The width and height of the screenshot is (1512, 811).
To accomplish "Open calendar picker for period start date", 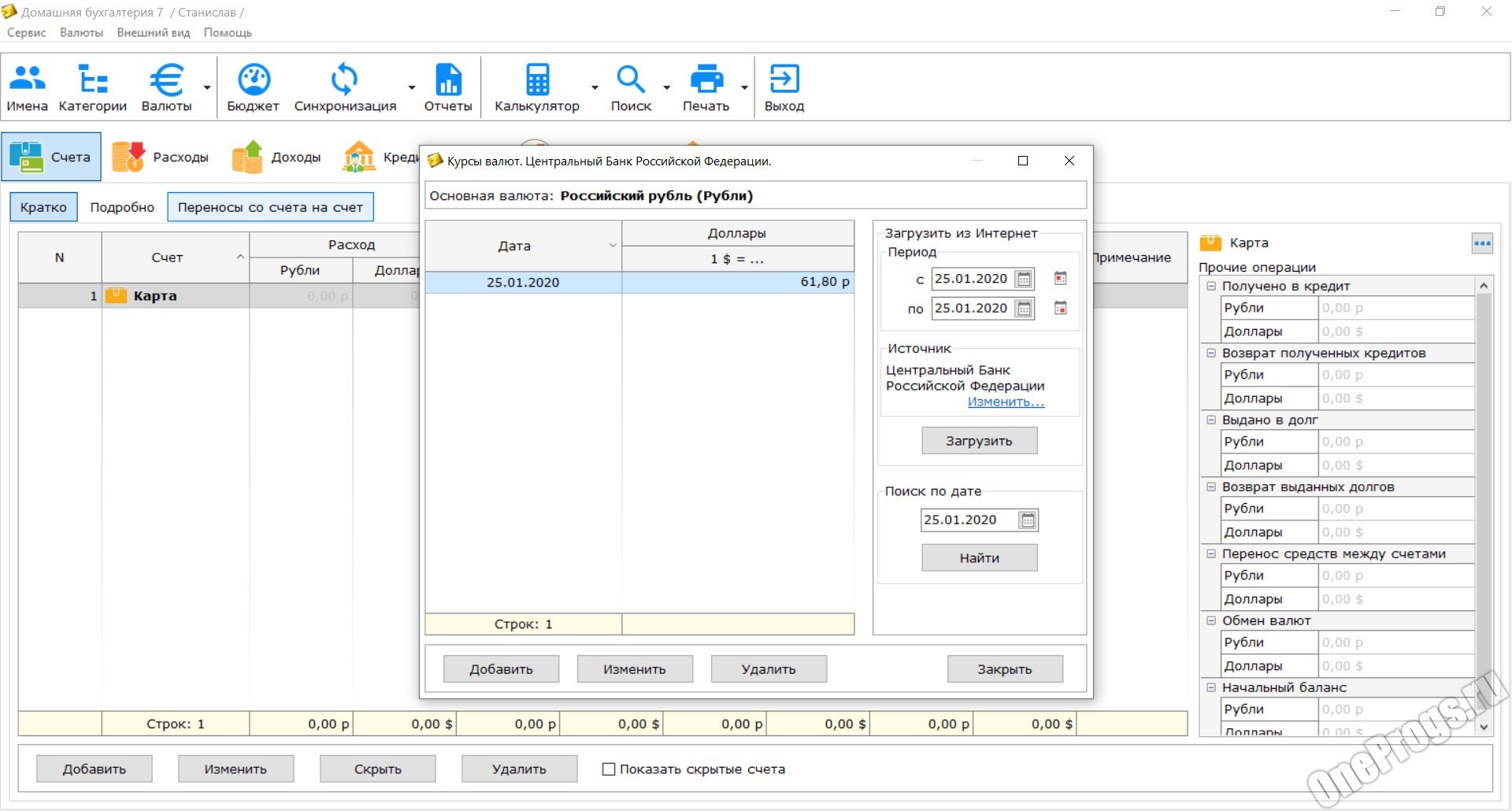I will (1024, 279).
